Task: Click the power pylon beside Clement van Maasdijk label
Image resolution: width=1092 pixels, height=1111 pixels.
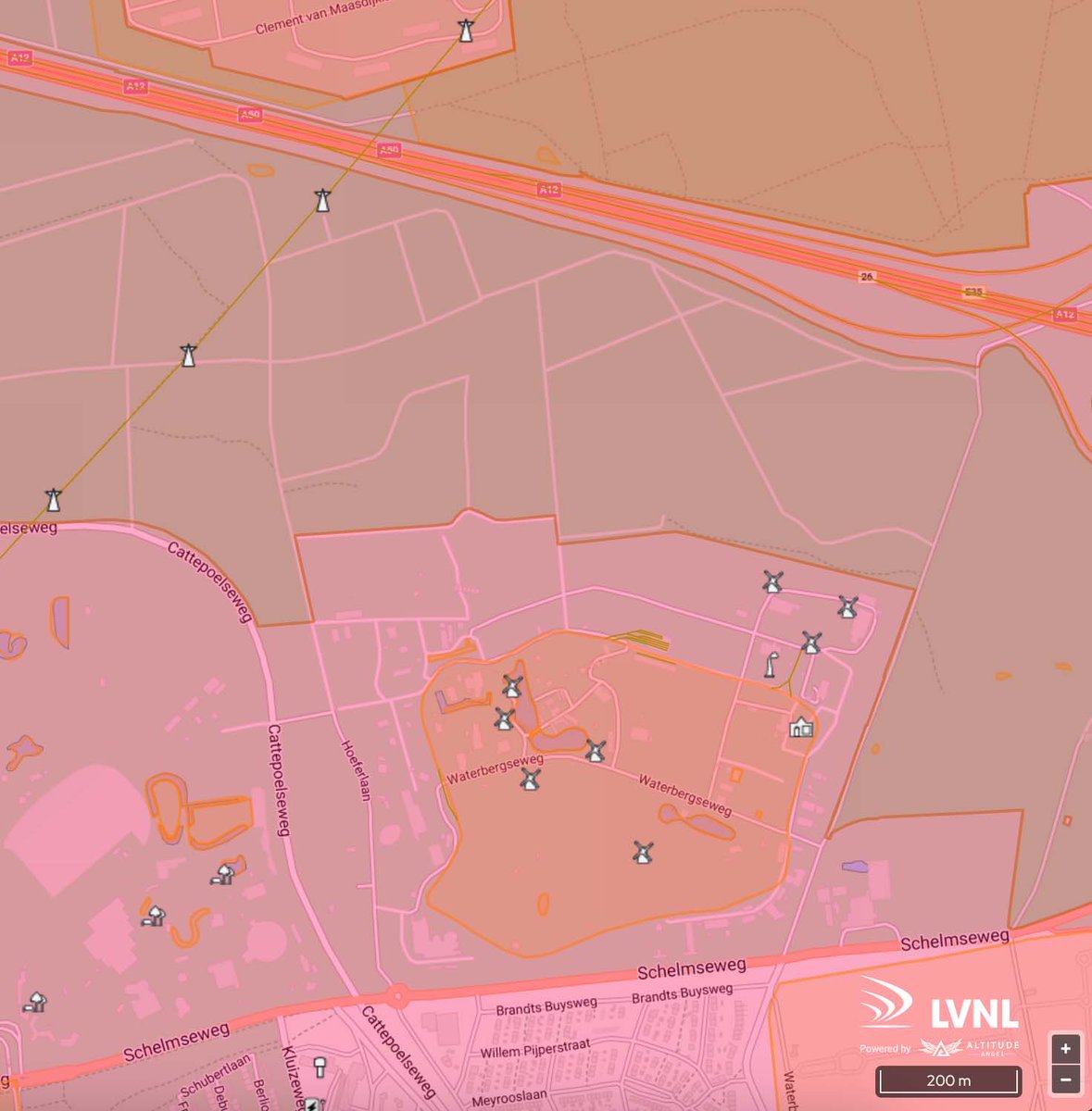Action: tap(466, 31)
